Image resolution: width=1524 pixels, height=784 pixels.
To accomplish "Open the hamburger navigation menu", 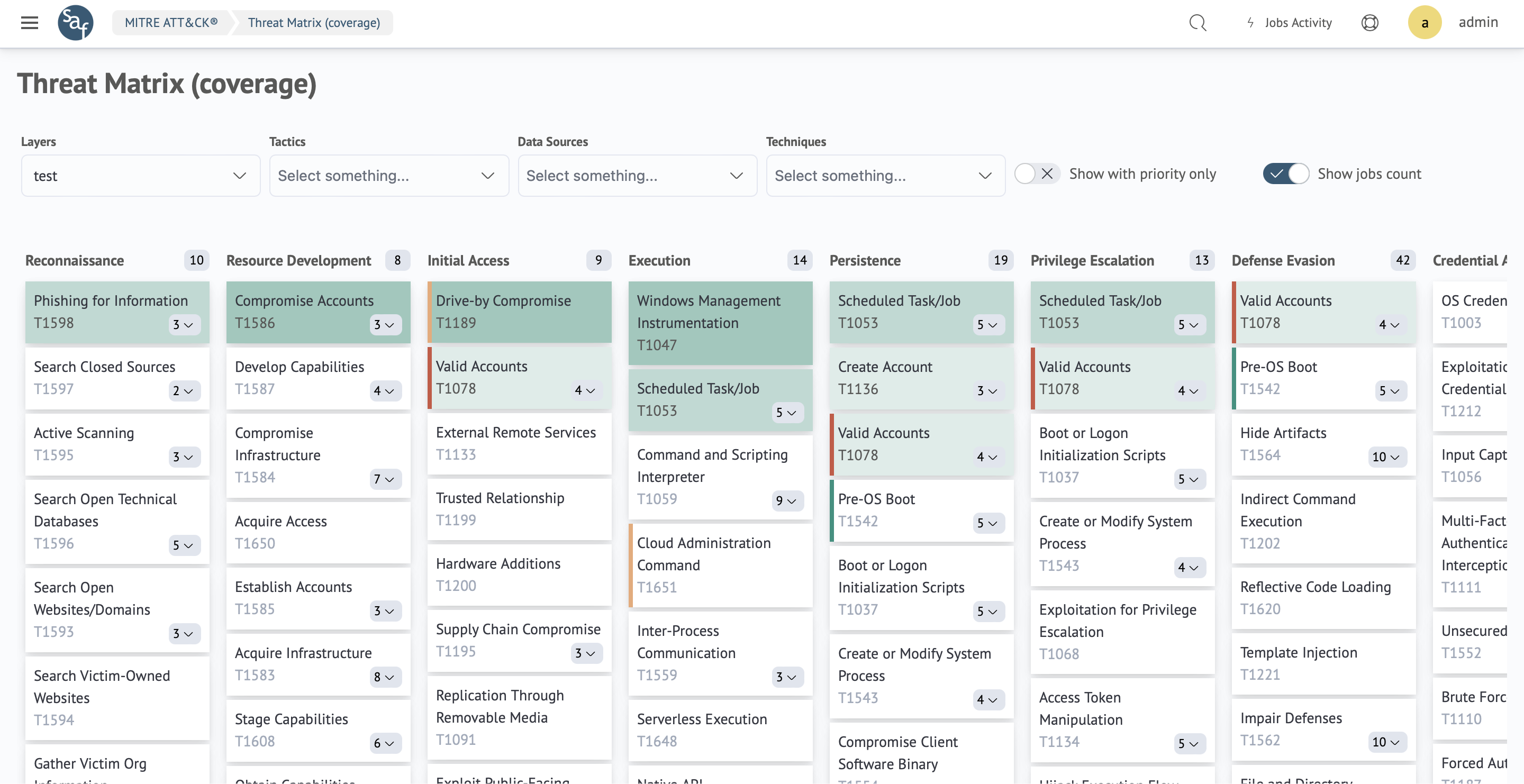I will tap(29, 22).
